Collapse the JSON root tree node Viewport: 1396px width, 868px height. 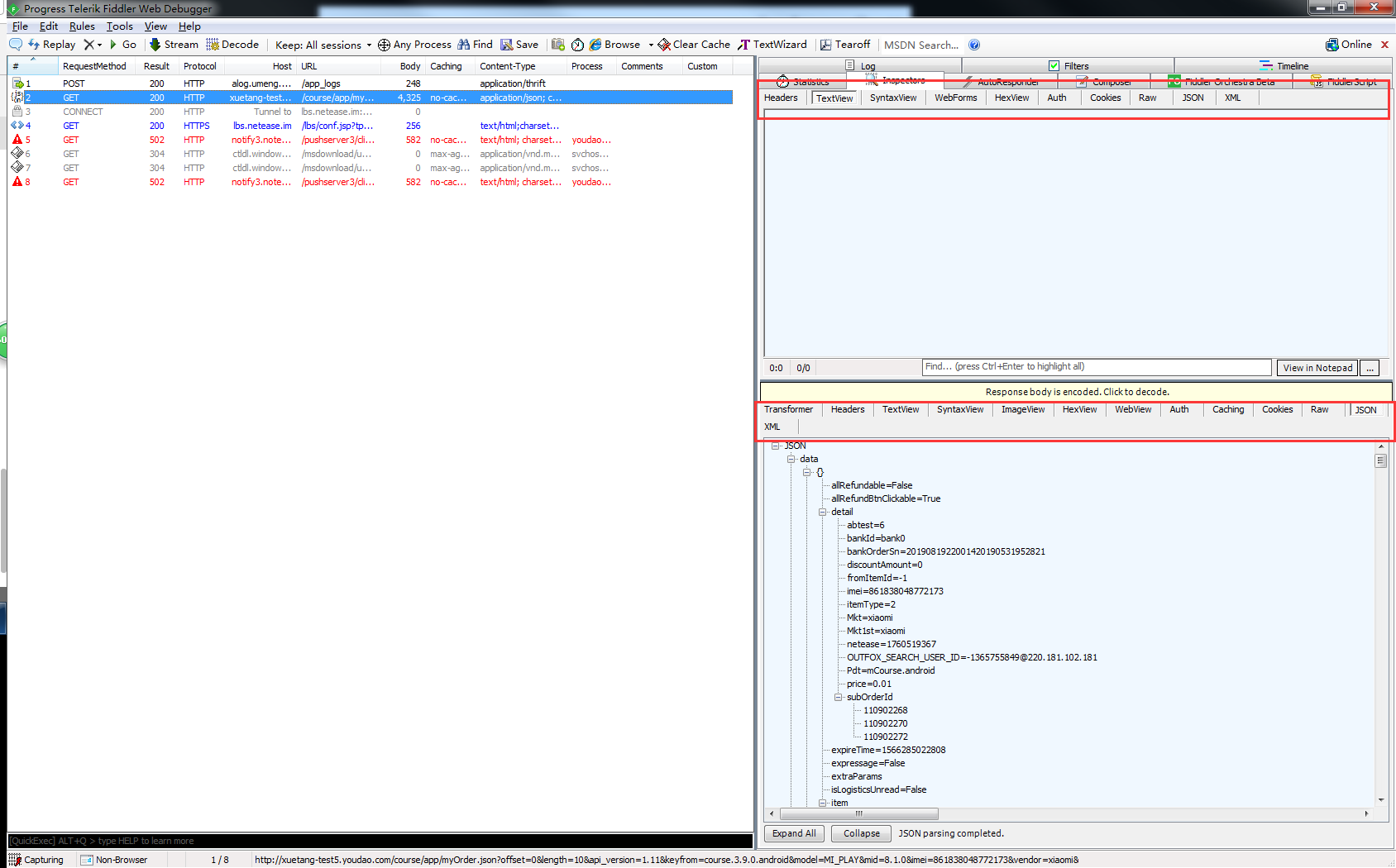coord(776,446)
